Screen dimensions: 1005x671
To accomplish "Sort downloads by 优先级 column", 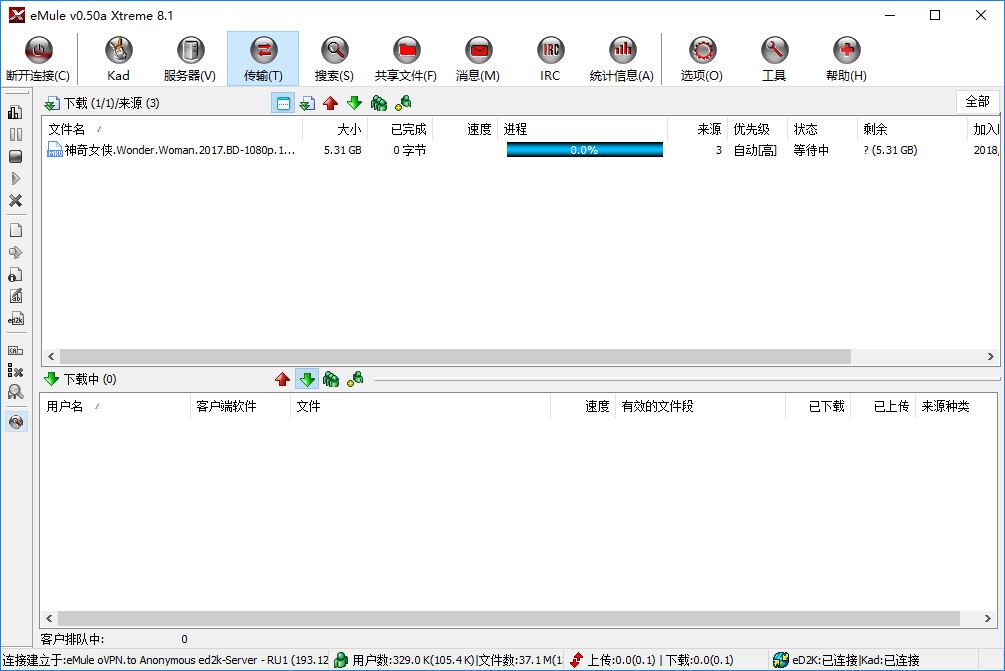I will point(758,129).
